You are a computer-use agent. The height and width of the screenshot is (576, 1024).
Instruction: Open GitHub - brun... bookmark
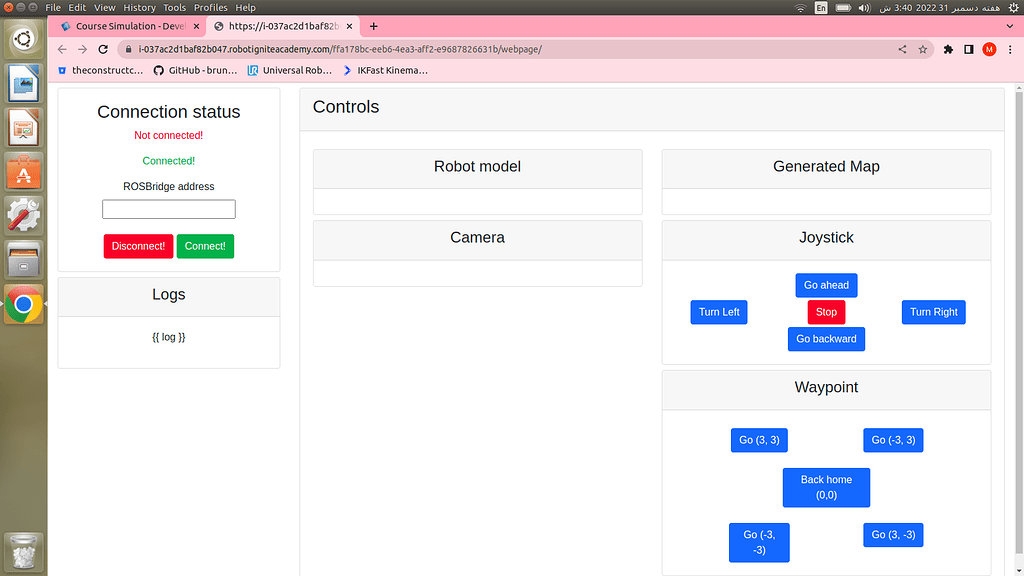195,71
